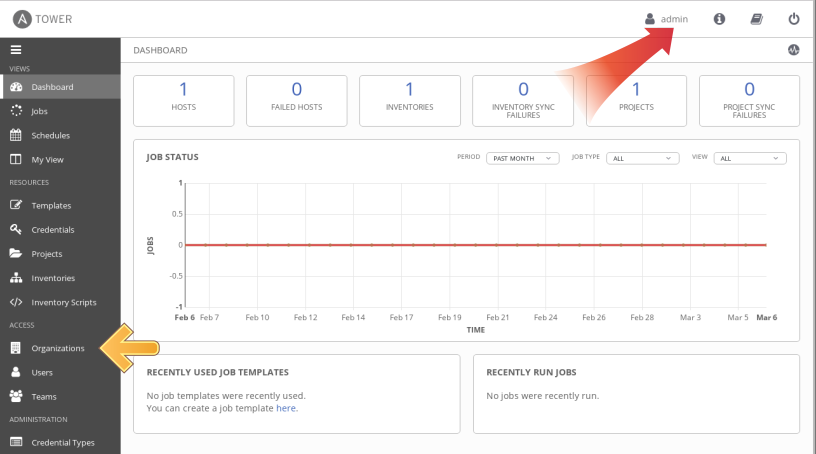
Task: Click the 'Recently Used Job Templates' heading
Action: coord(218,372)
